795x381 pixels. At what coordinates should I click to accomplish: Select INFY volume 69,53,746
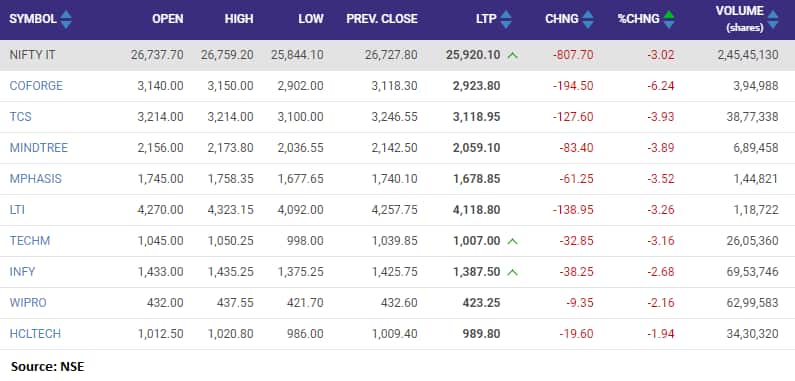click(752, 271)
